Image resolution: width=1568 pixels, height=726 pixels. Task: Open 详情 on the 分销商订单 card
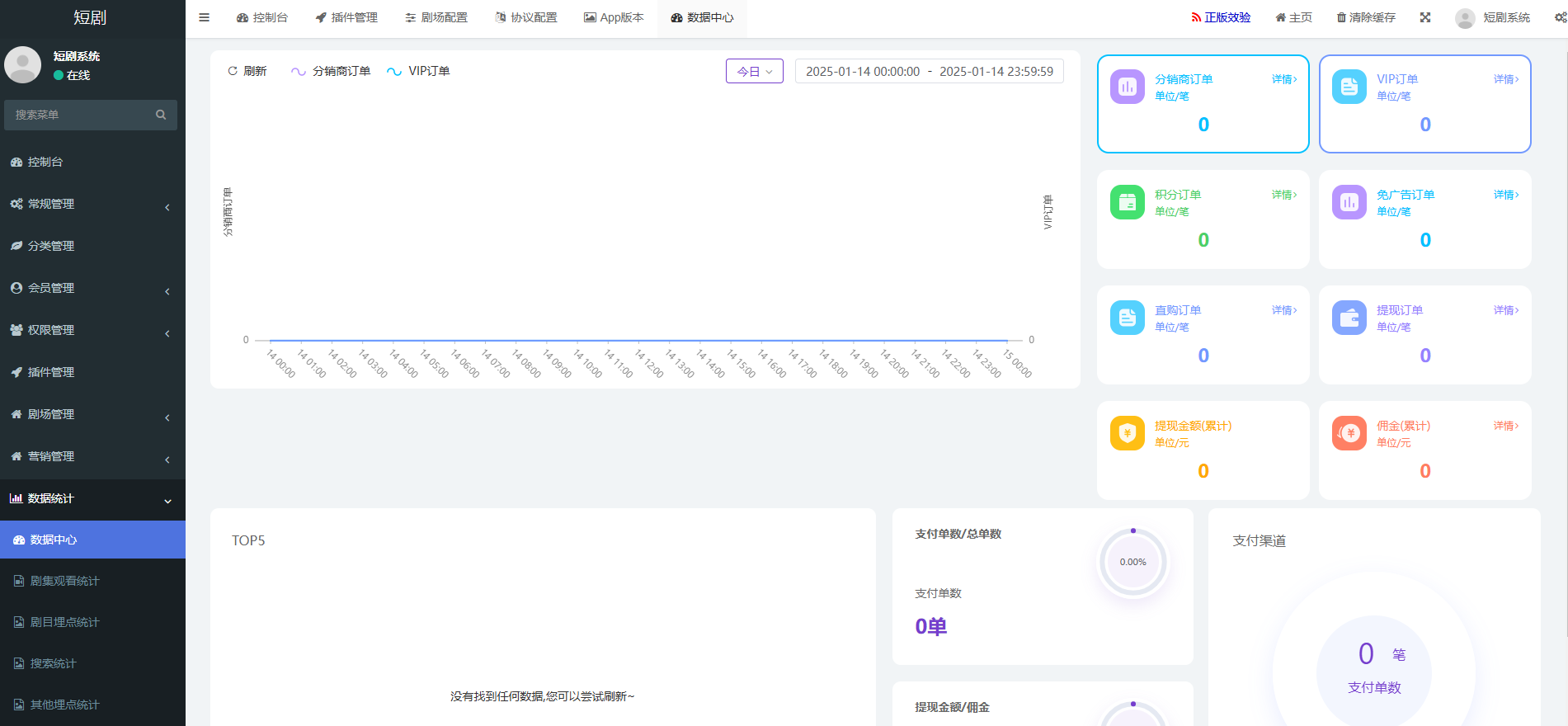click(x=1284, y=79)
